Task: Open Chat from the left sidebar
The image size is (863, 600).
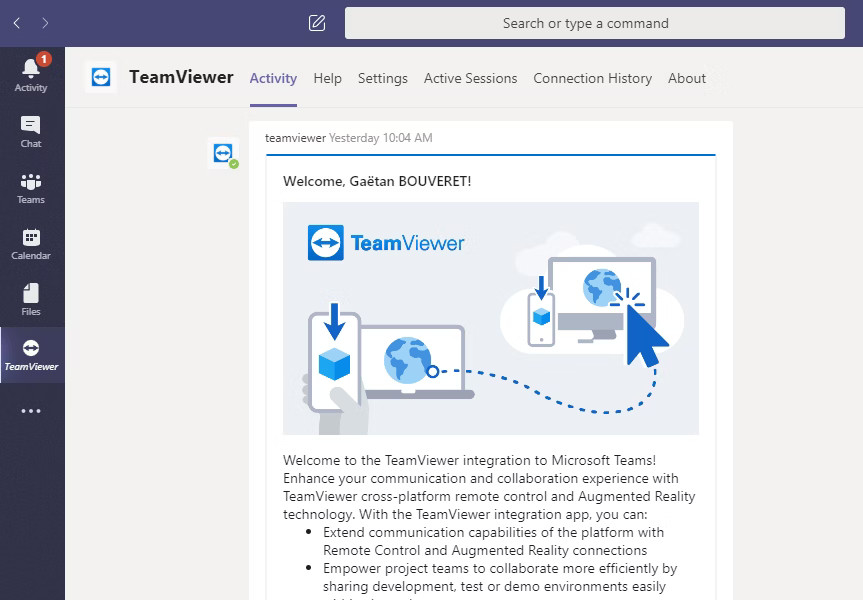Action: (x=31, y=132)
